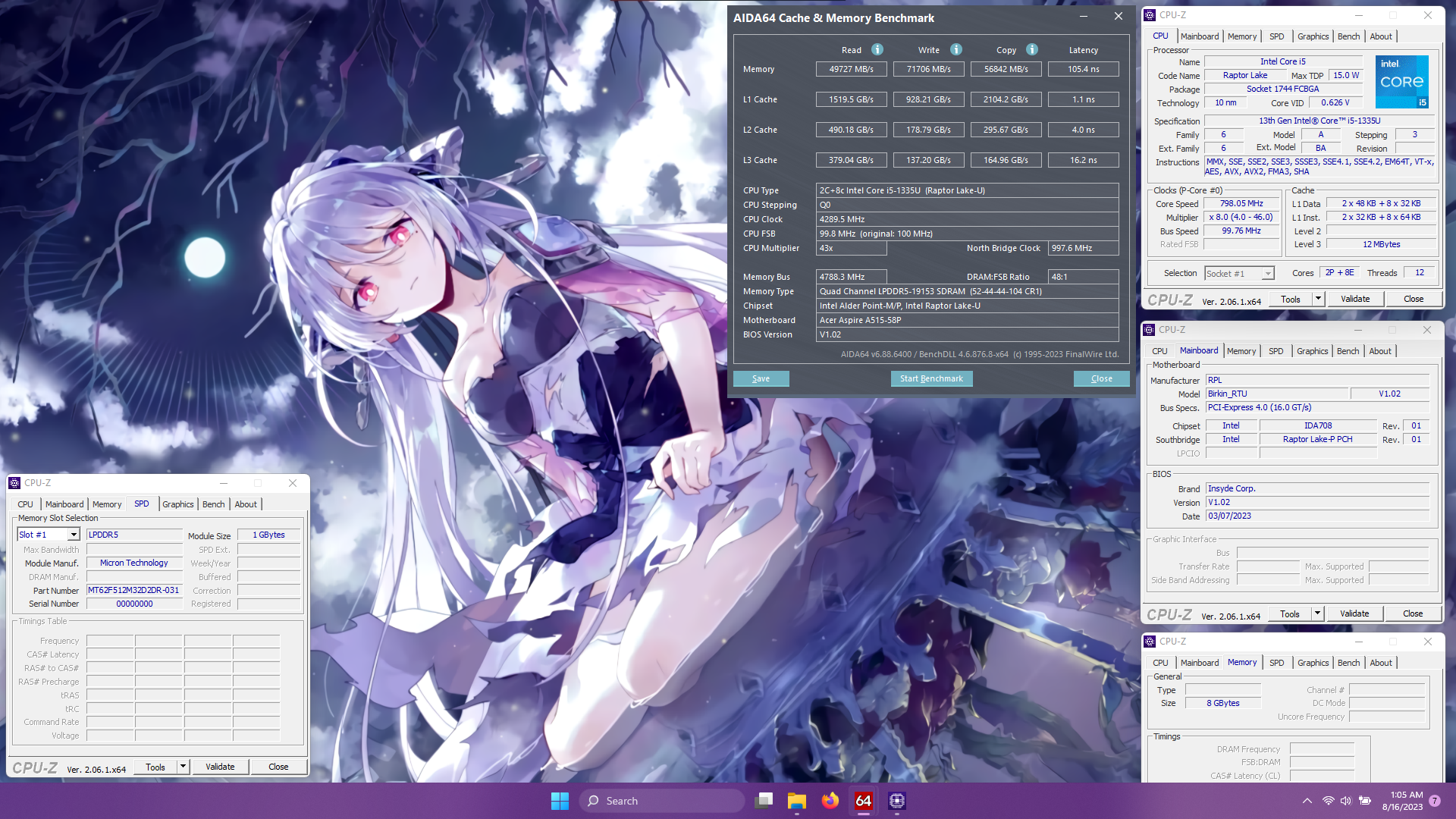1456x819 pixels.
Task: Open About tab in SPD CPU-Z window
Action: (246, 504)
